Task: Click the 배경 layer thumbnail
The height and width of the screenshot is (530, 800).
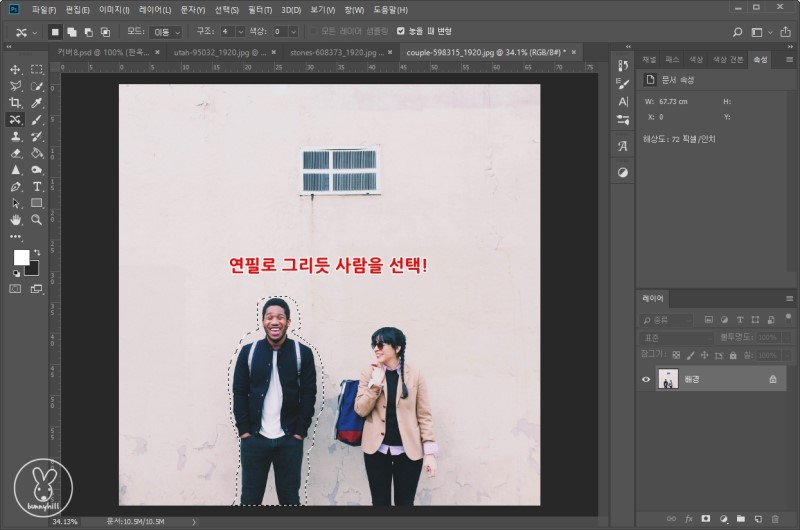Action: tap(666, 379)
